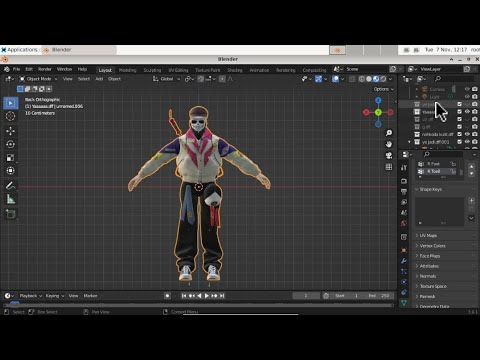Screen dimensions: 480x360
Task: Select the Transform tool
Action: point(11,171)
